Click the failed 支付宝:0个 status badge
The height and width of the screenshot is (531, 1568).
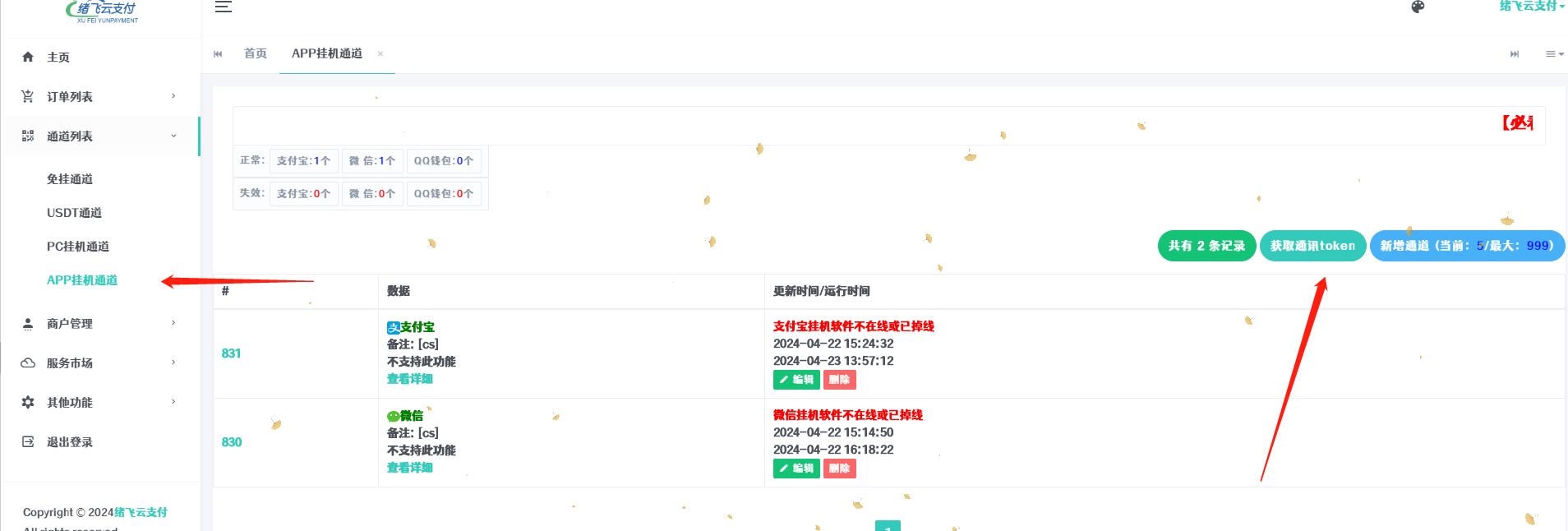pyautogui.click(x=303, y=194)
